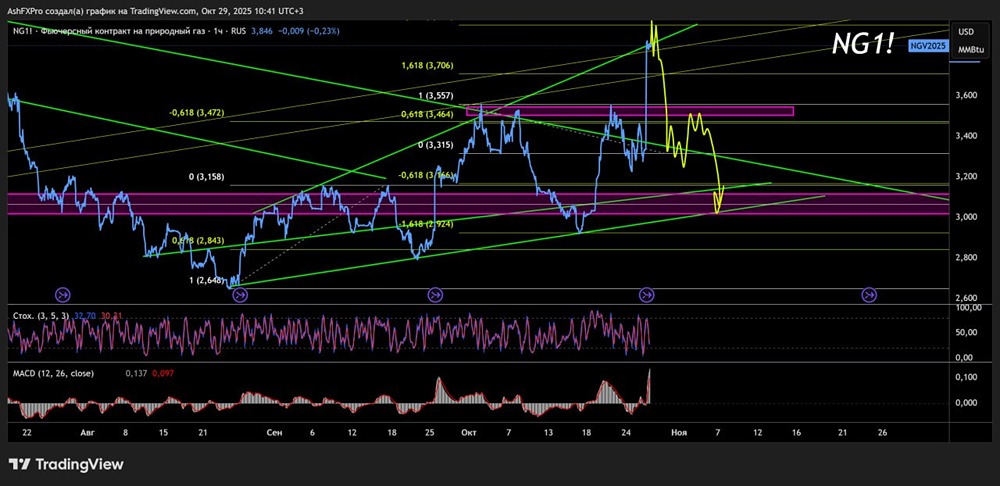This screenshot has width=1000, height=486.
Task: Click the TradingView logo
Action: pyautogui.click(x=66, y=464)
